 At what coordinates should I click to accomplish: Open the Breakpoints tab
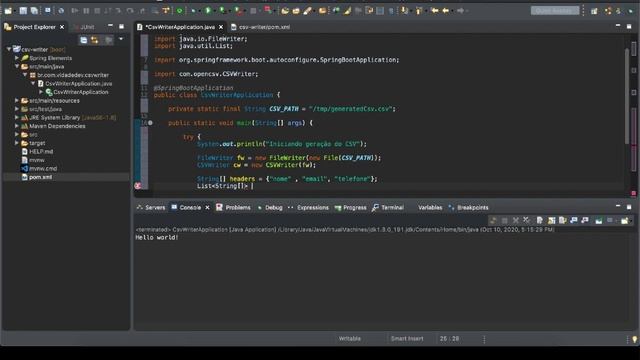(x=469, y=207)
